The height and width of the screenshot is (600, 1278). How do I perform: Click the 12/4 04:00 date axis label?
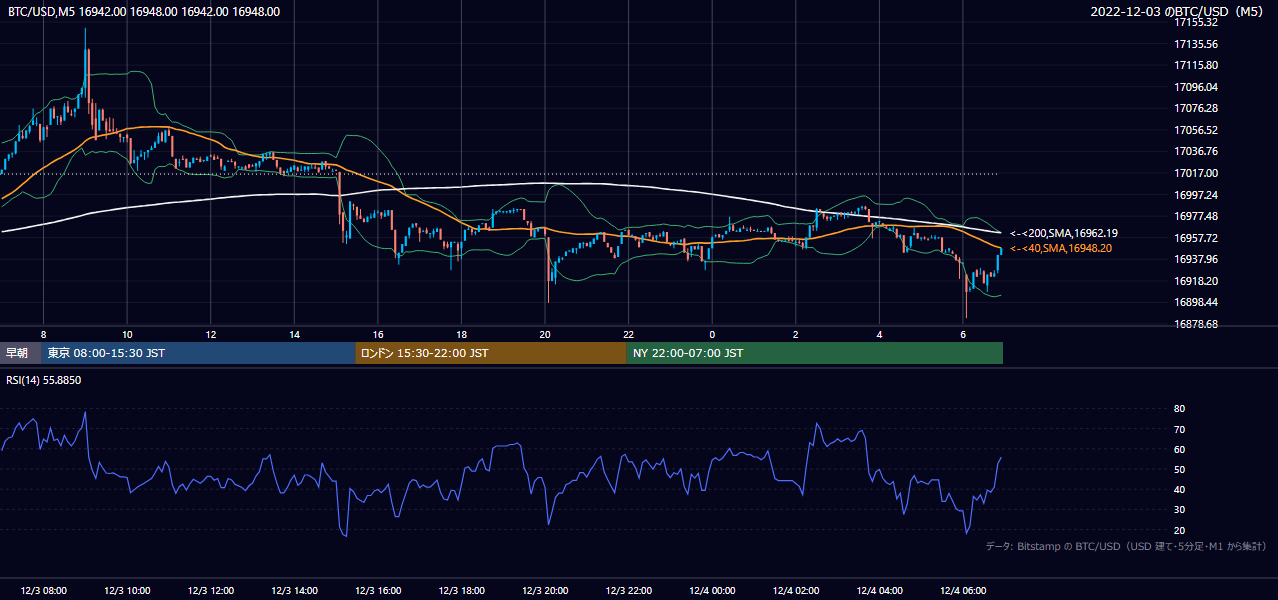pos(879,590)
